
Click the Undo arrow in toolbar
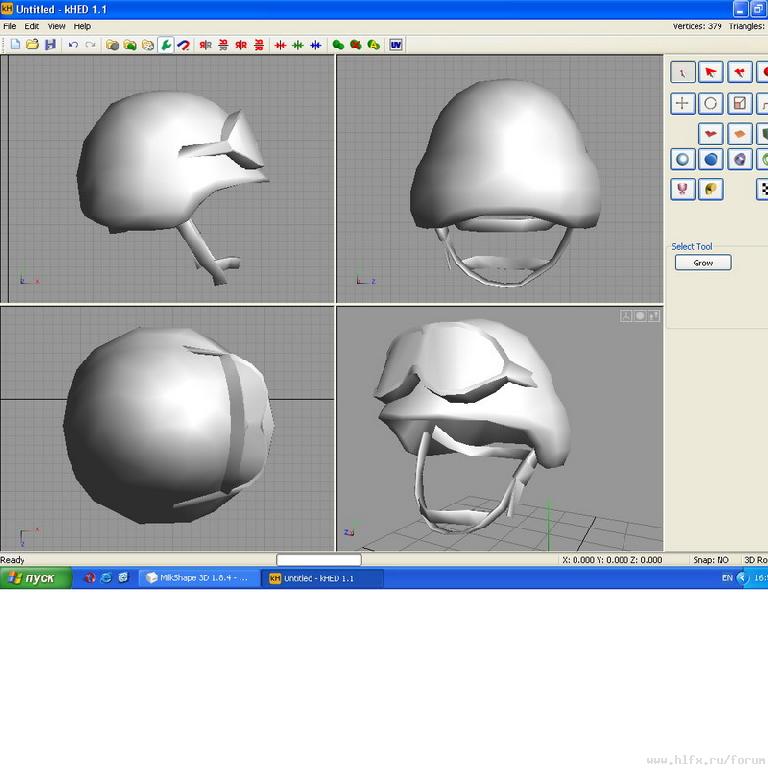73,45
